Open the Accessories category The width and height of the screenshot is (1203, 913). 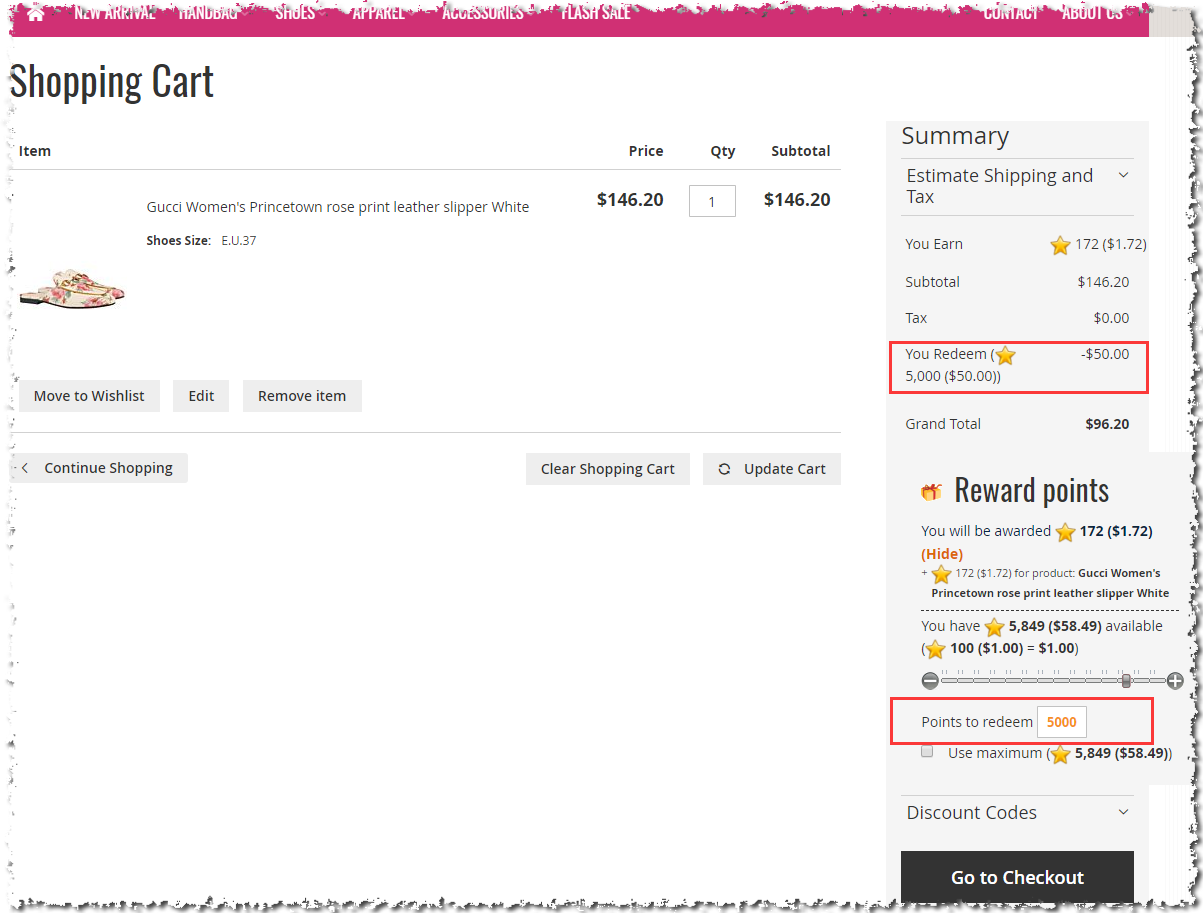[x=482, y=12]
